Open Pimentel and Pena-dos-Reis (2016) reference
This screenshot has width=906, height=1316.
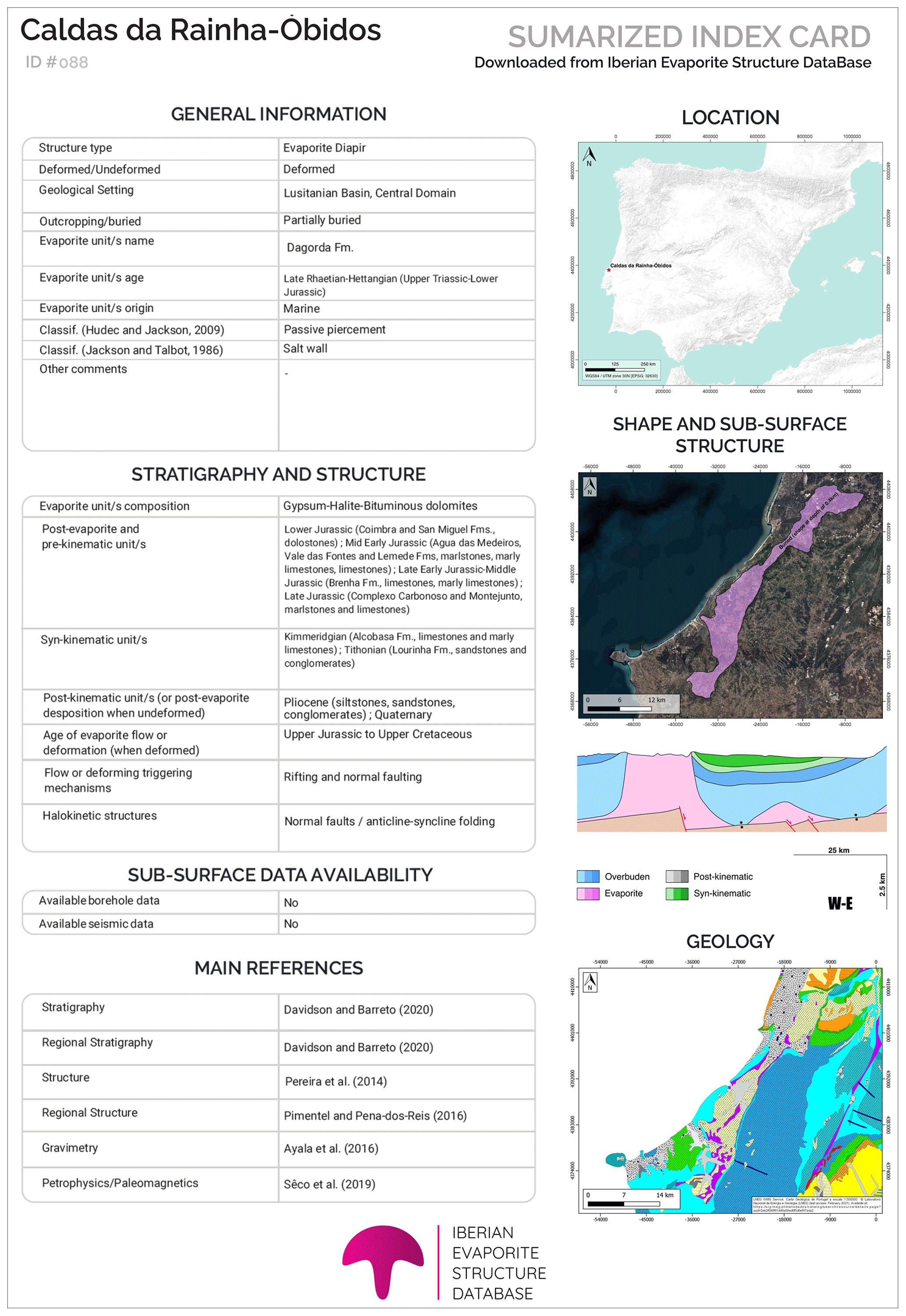(x=375, y=1116)
